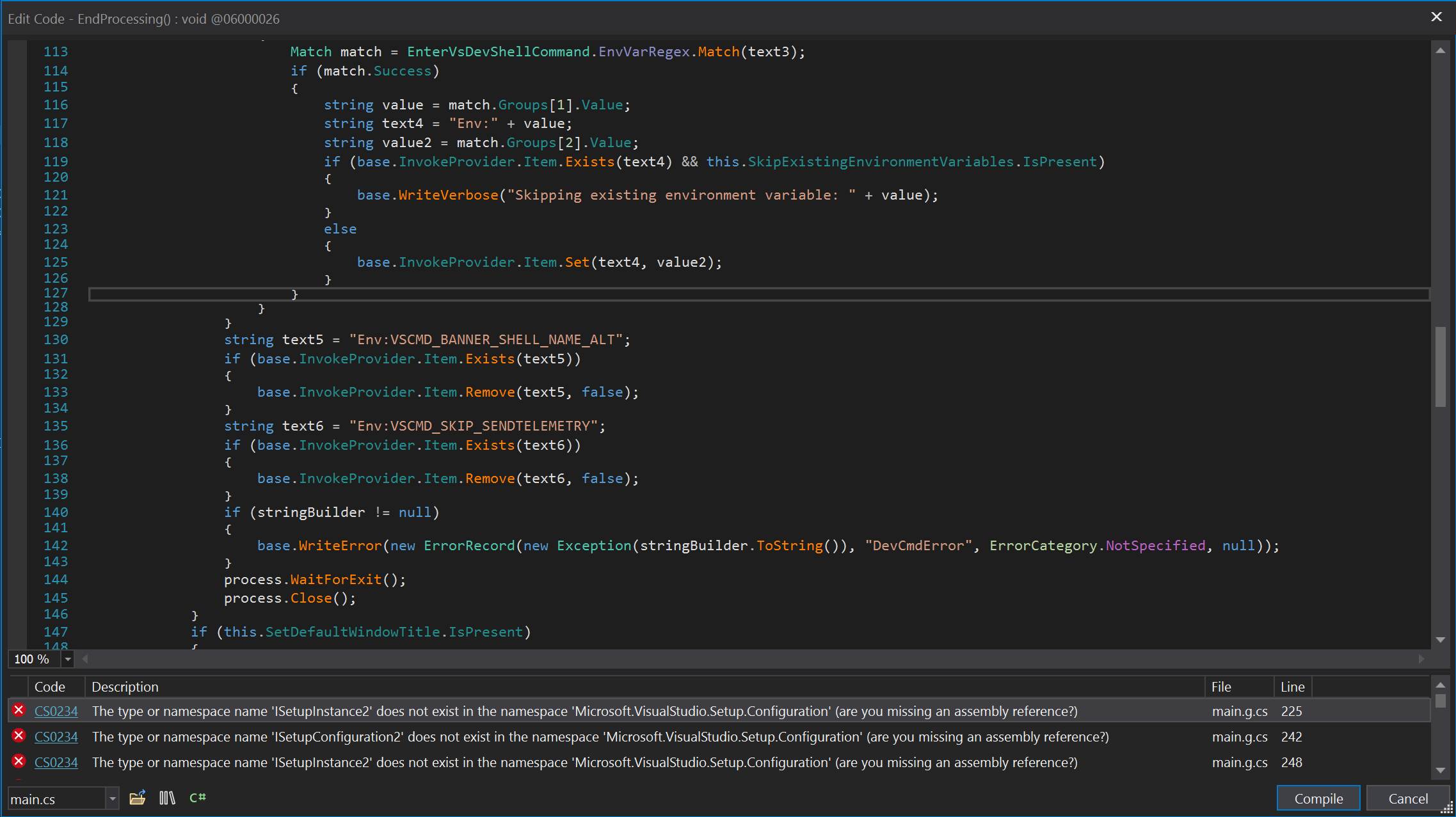Sort the error list by Description column
This screenshot has width=1456, height=817.
tap(125, 686)
